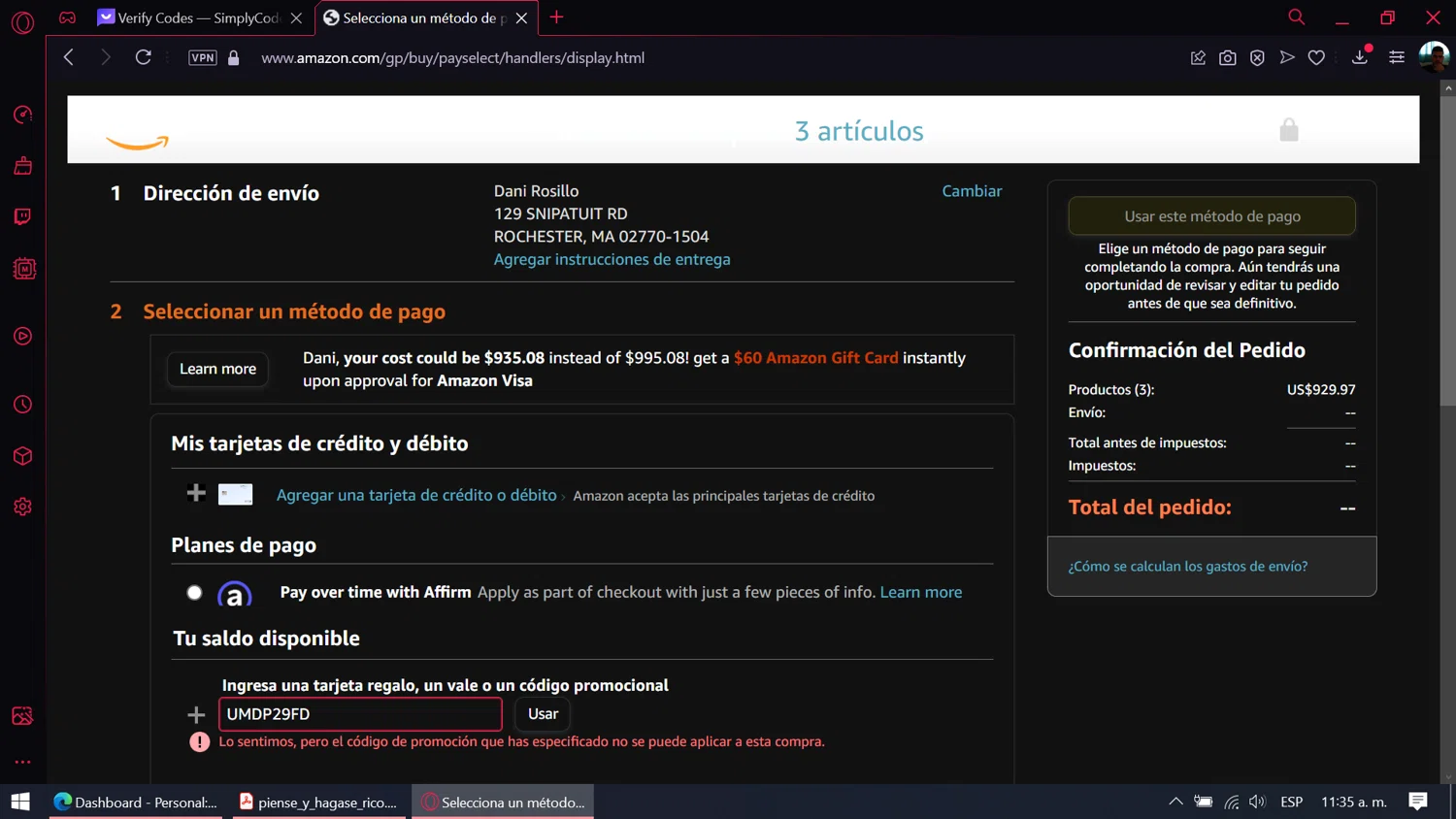The image size is (1456, 819).
Task: Click Learn more button for Amazon Visa
Action: [217, 369]
